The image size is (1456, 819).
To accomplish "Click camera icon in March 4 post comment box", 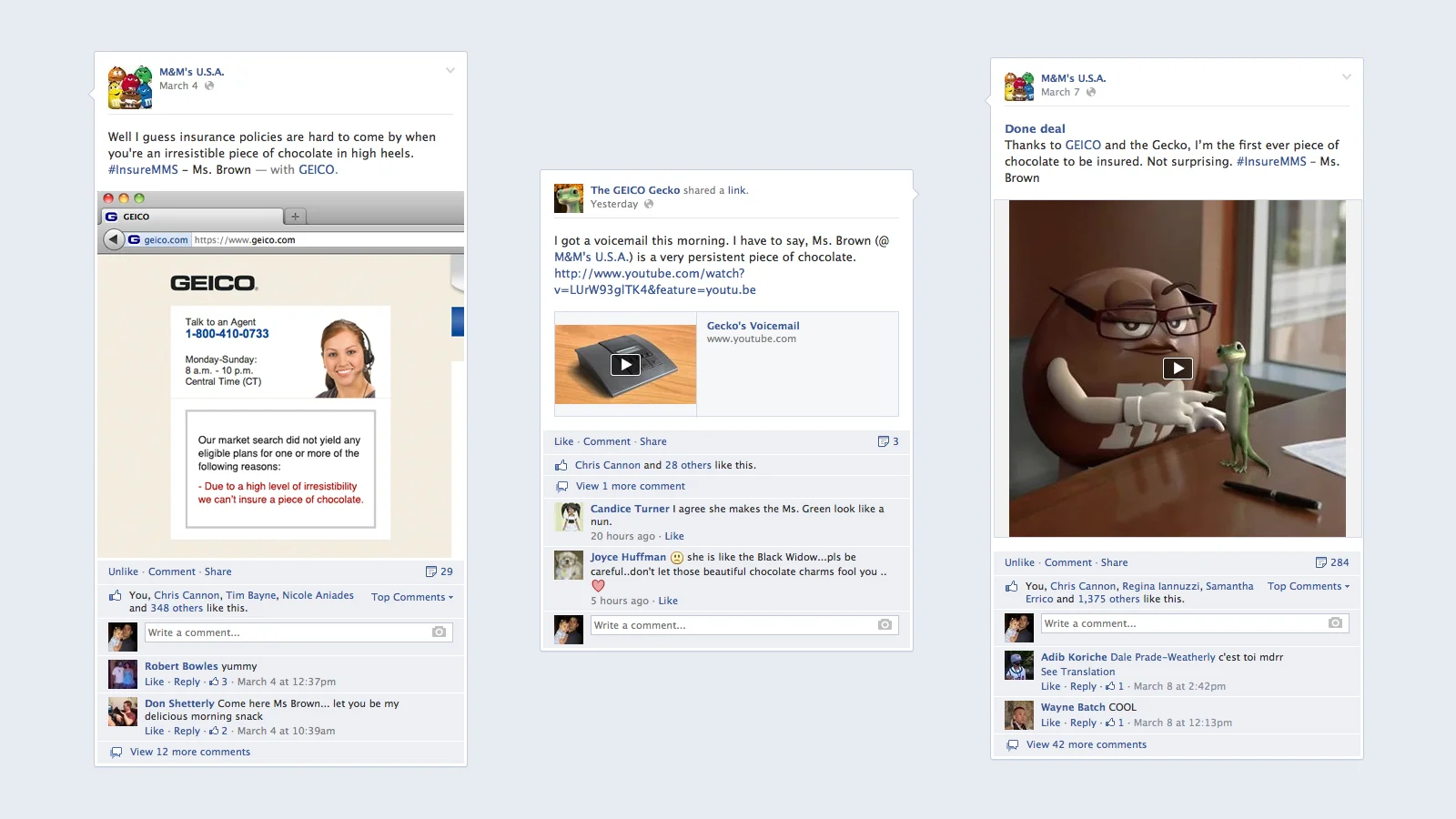I will (x=440, y=632).
